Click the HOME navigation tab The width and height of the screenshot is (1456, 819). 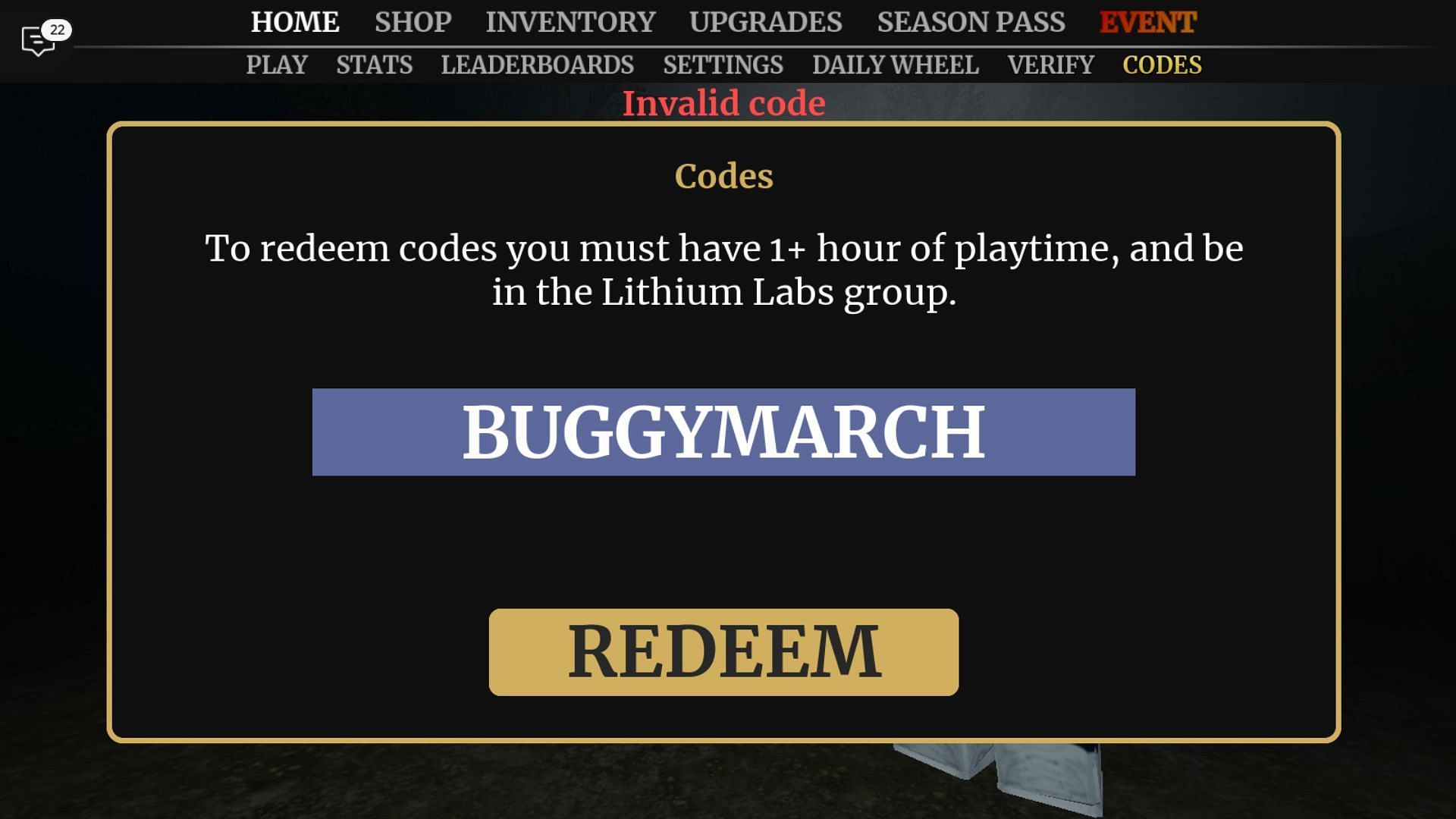point(295,22)
